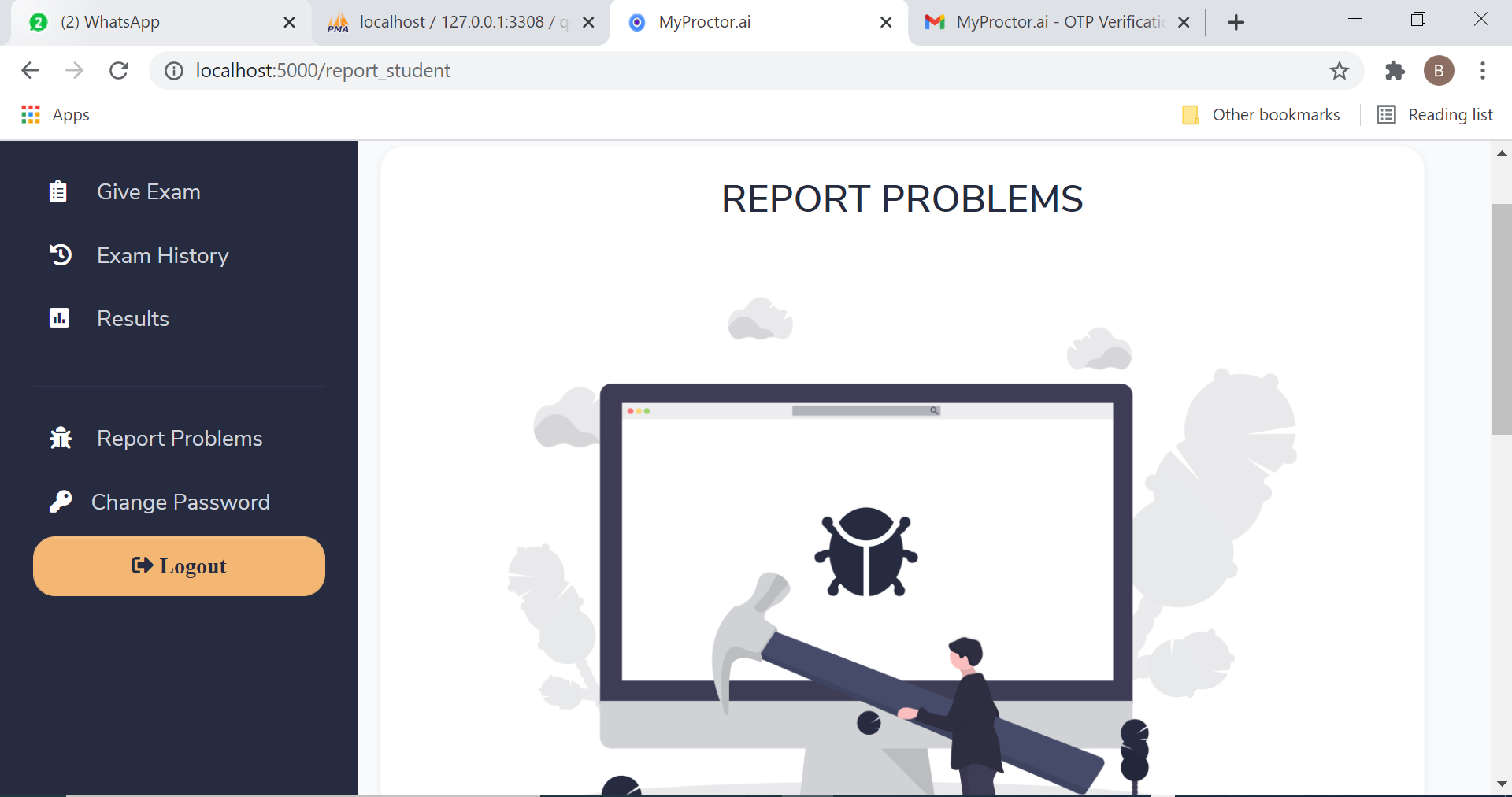Viewport: 1512px width, 797px height.
Task: Click the page's vertical scrollbar thumb
Action: (1501, 319)
